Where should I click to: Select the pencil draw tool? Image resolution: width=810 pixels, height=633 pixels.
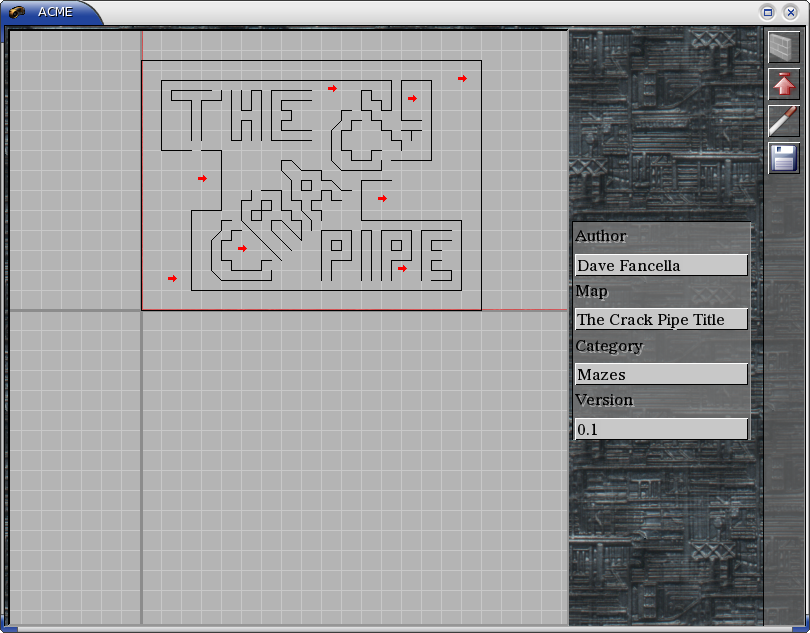784,121
